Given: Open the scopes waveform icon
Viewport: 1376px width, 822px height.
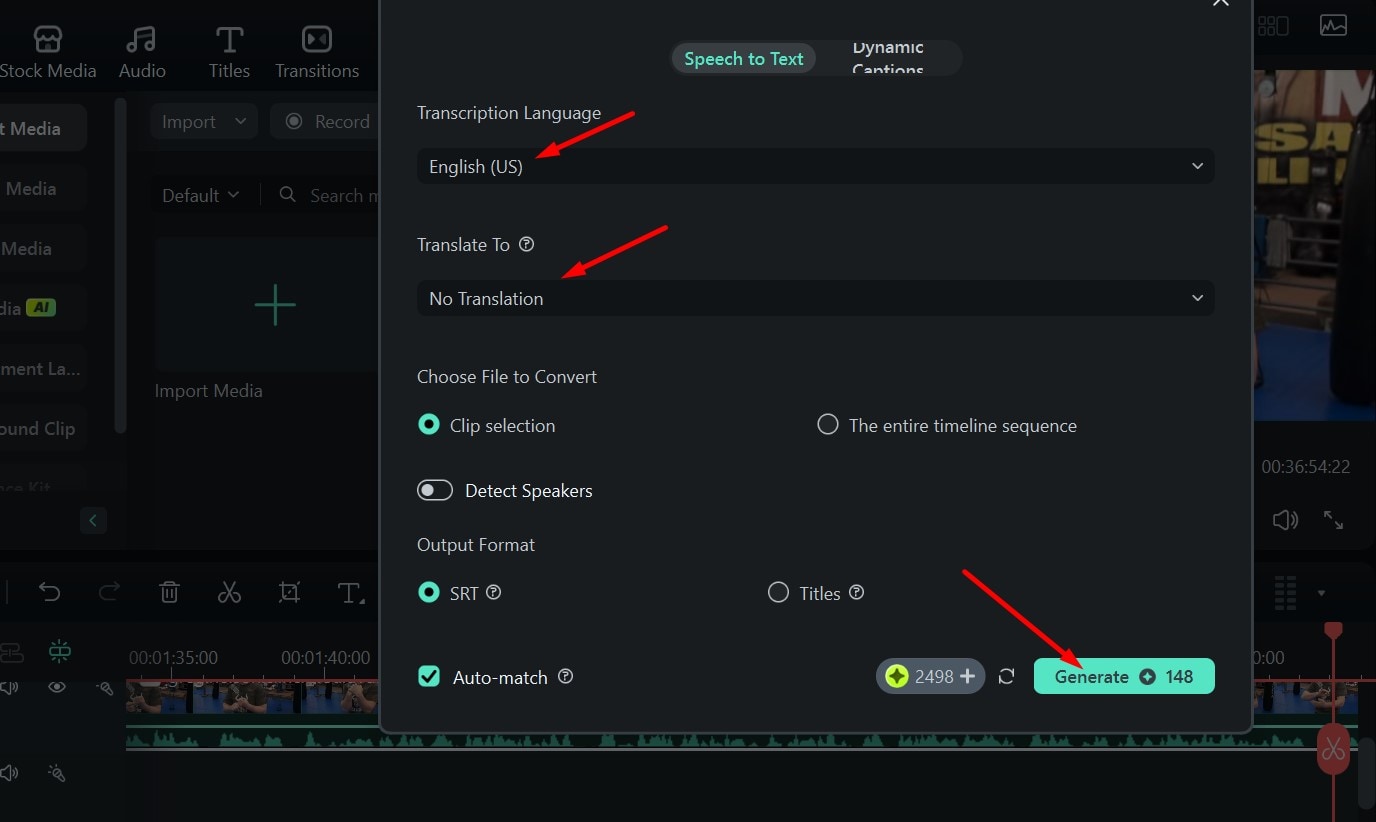Looking at the screenshot, I should pos(1333,25).
